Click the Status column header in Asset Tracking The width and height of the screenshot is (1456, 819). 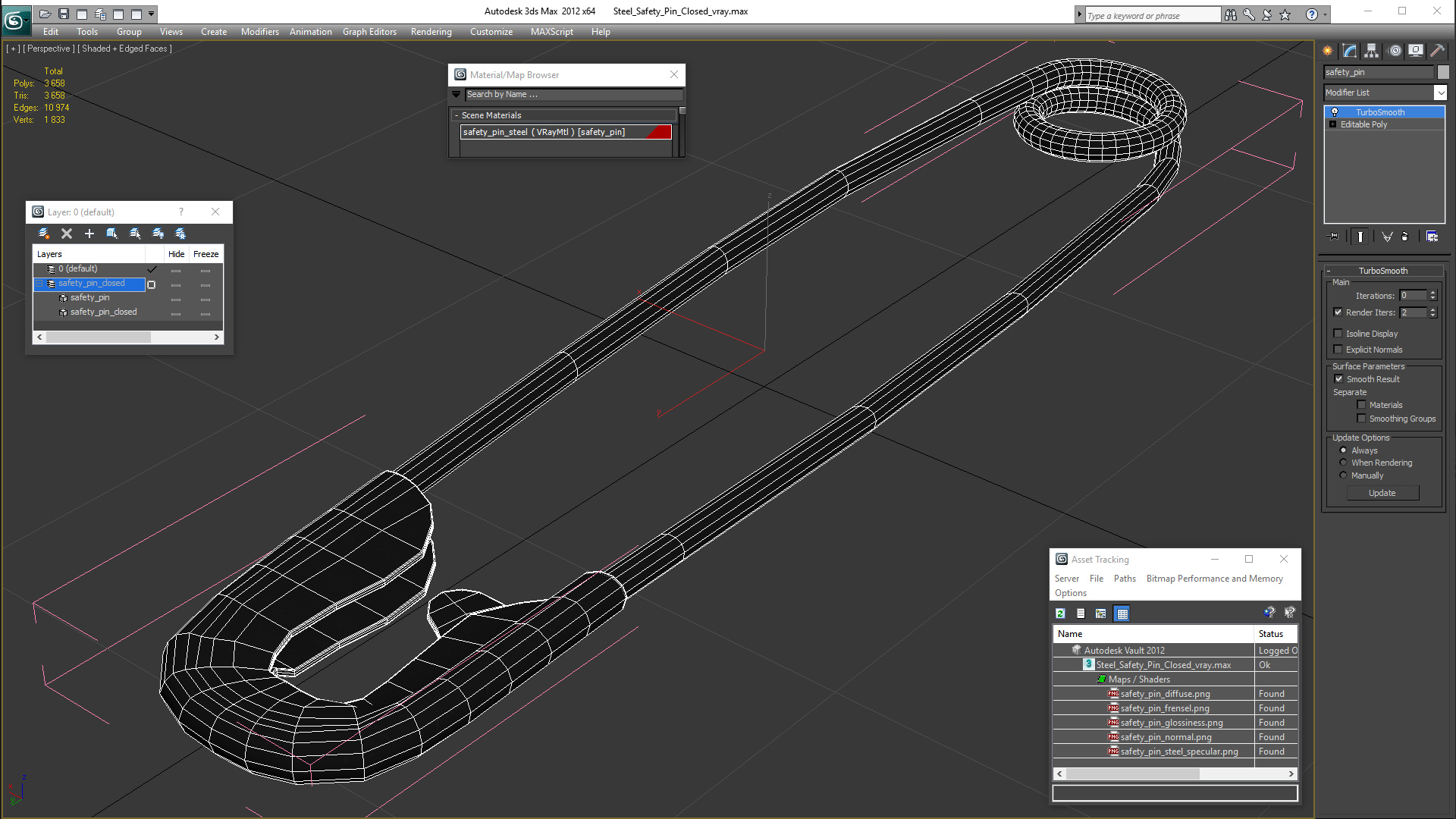[x=1276, y=634]
